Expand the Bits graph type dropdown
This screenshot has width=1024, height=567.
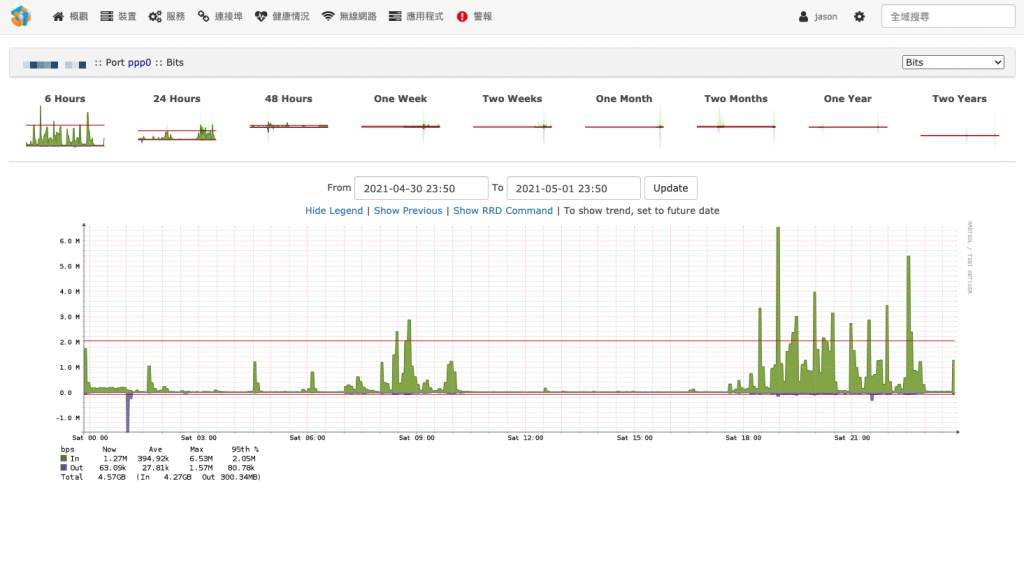(953, 62)
